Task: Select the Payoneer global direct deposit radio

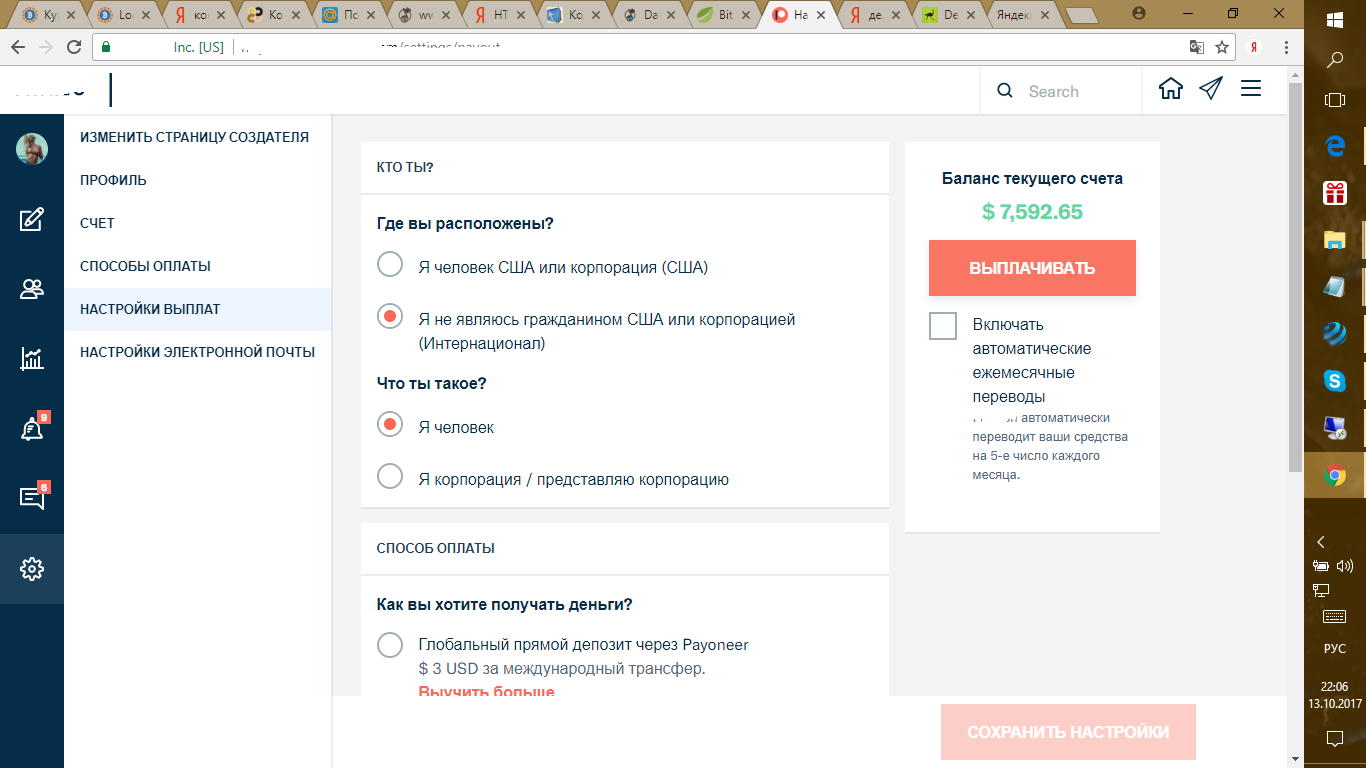Action: tap(390, 645)
